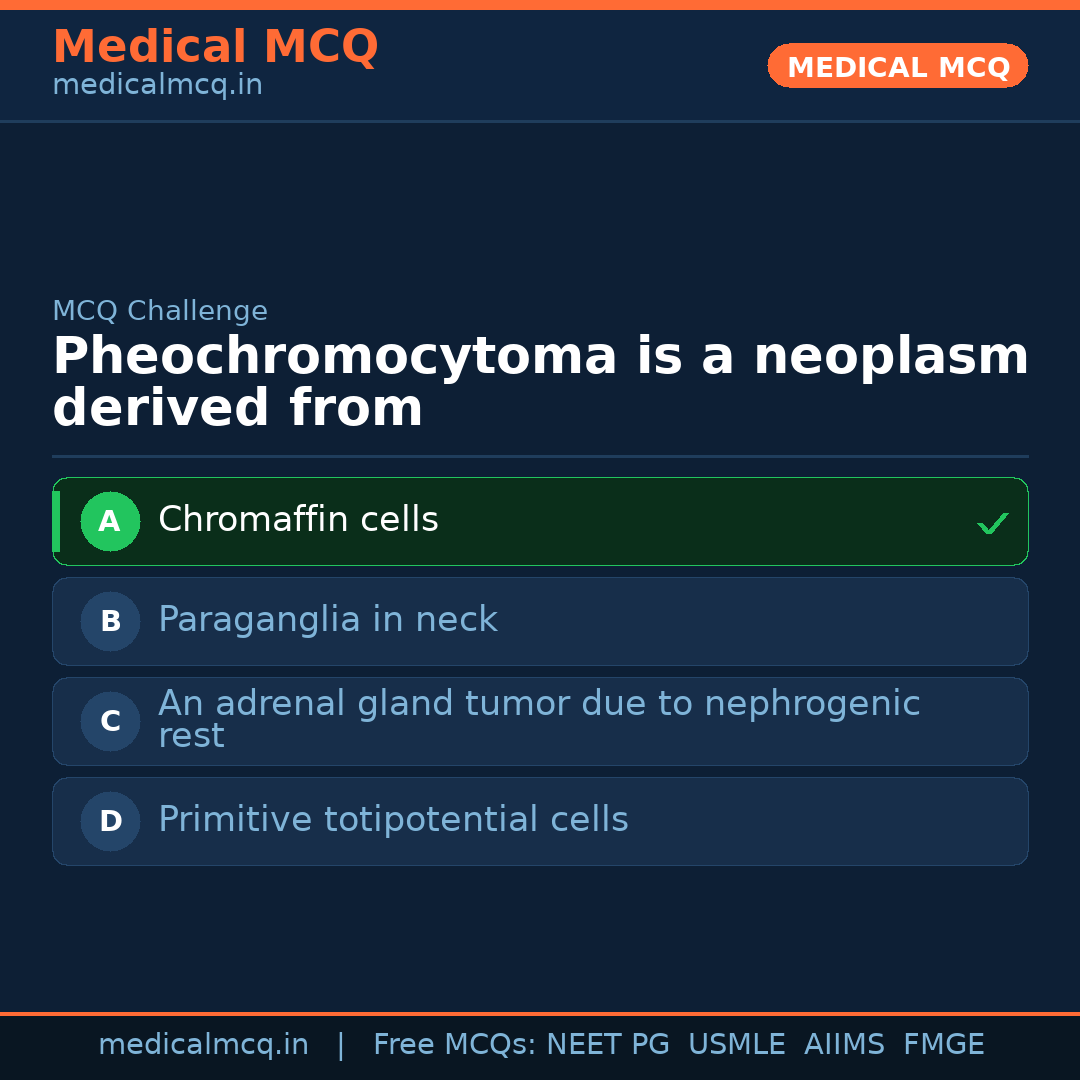Click the green A letter circle

(110, 521)
